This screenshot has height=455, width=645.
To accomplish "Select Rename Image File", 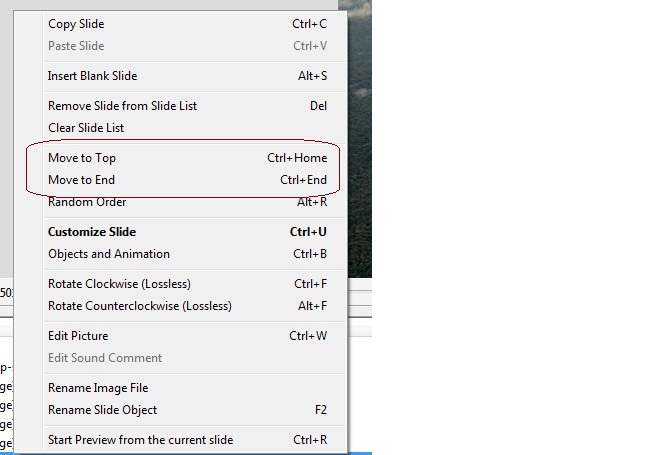I will pos(180,388).
